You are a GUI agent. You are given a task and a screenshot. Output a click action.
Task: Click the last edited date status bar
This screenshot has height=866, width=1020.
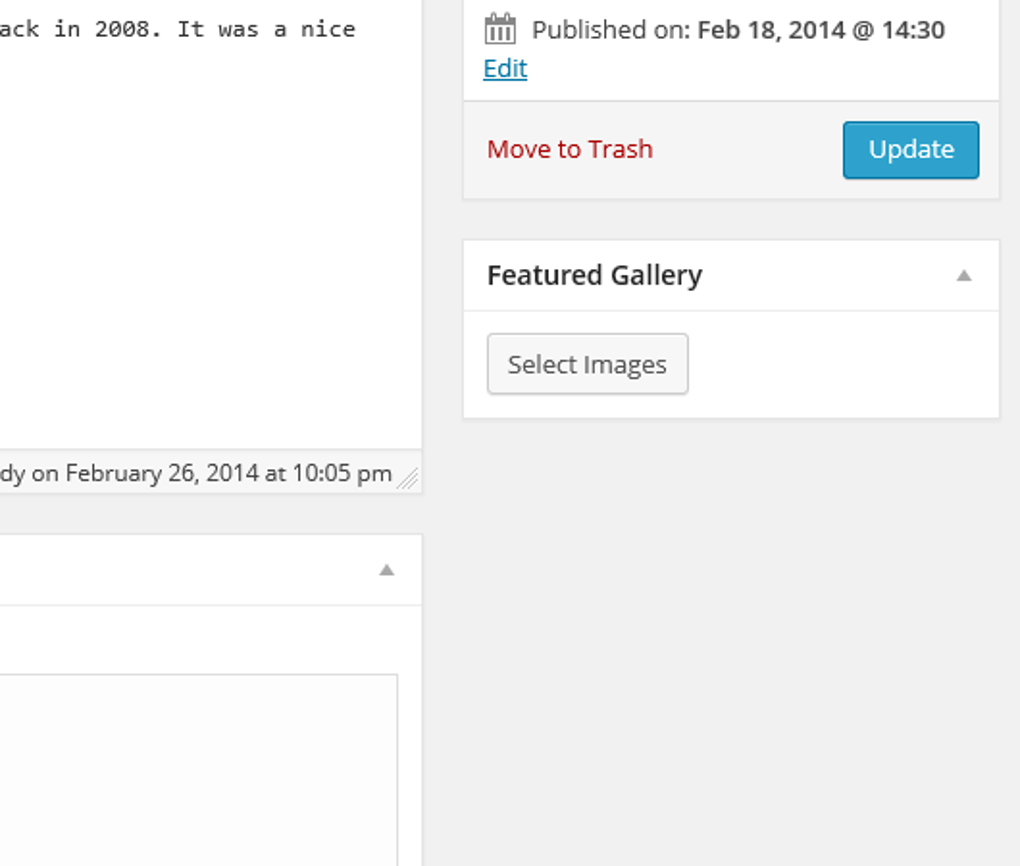pyautogui.click(x=200, y=472)
